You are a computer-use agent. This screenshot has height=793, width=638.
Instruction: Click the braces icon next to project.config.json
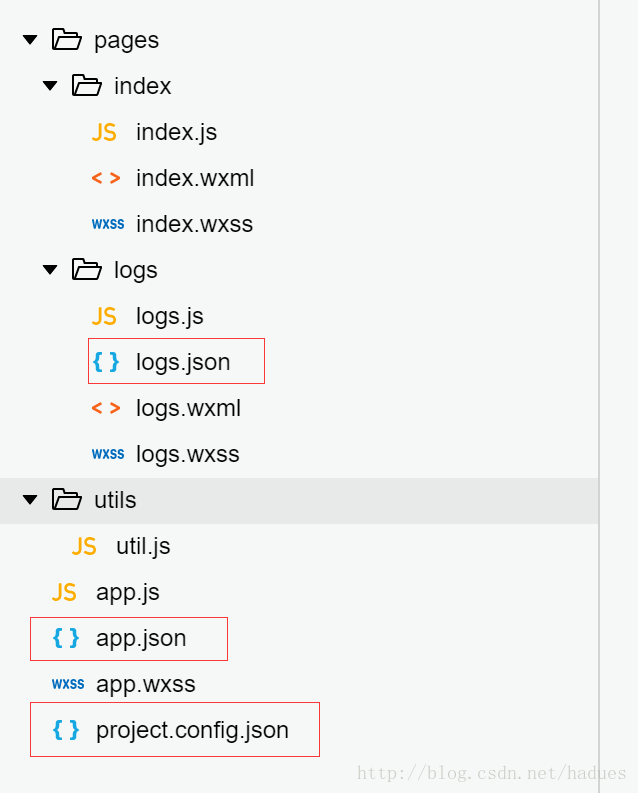65,730
